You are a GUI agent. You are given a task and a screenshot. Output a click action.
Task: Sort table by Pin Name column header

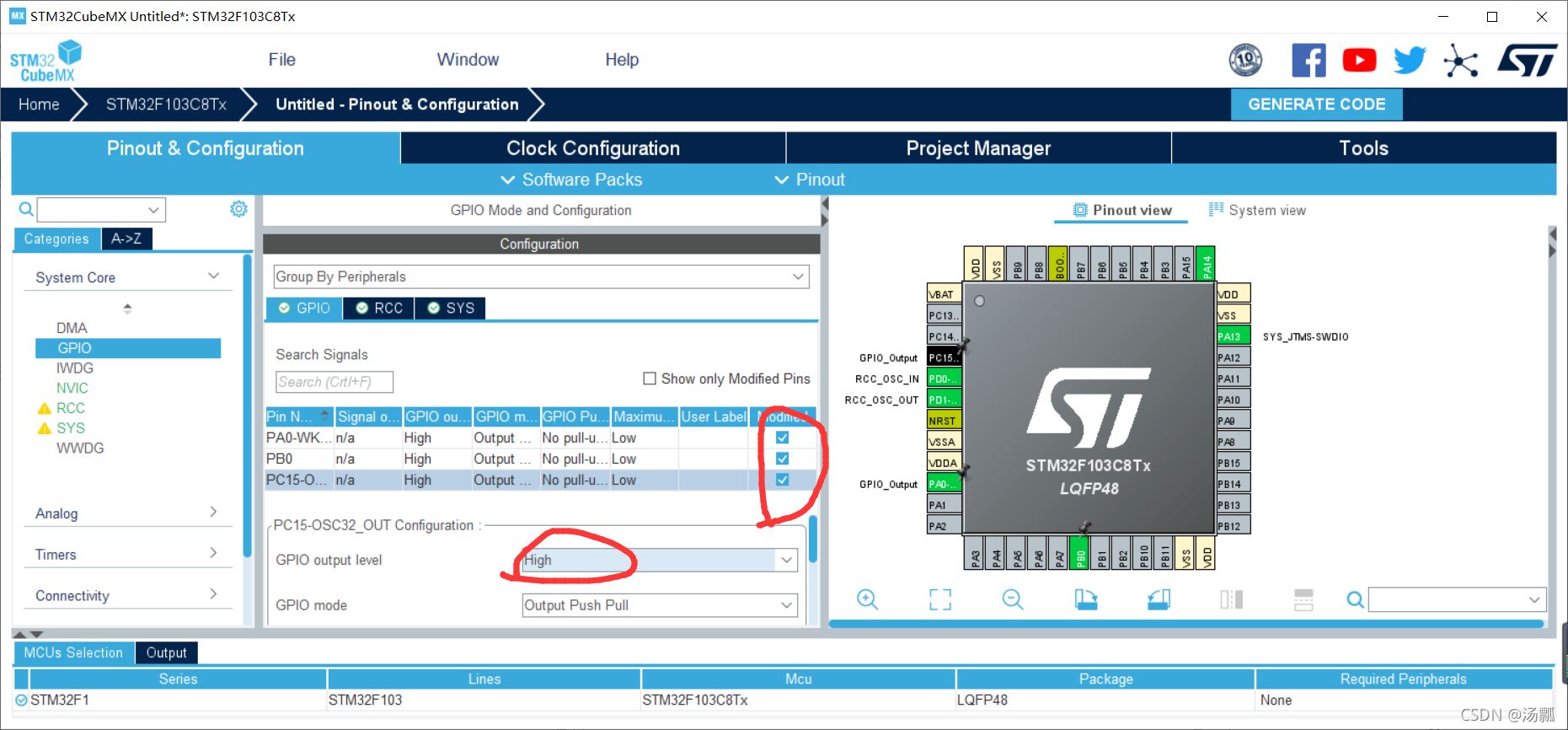coord(299,416)
